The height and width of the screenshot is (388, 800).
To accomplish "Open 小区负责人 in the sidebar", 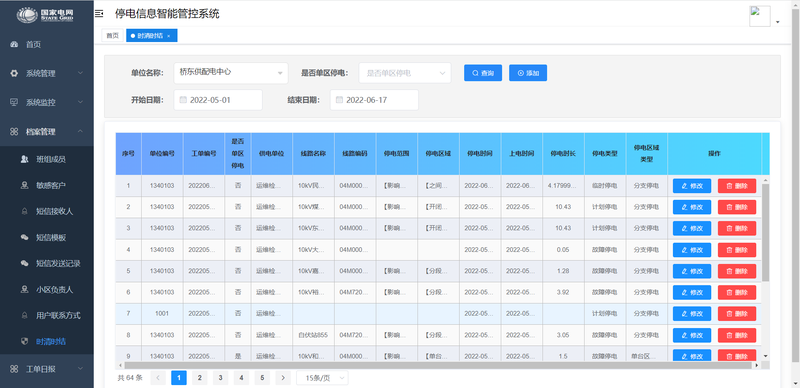I will [47, 289].
